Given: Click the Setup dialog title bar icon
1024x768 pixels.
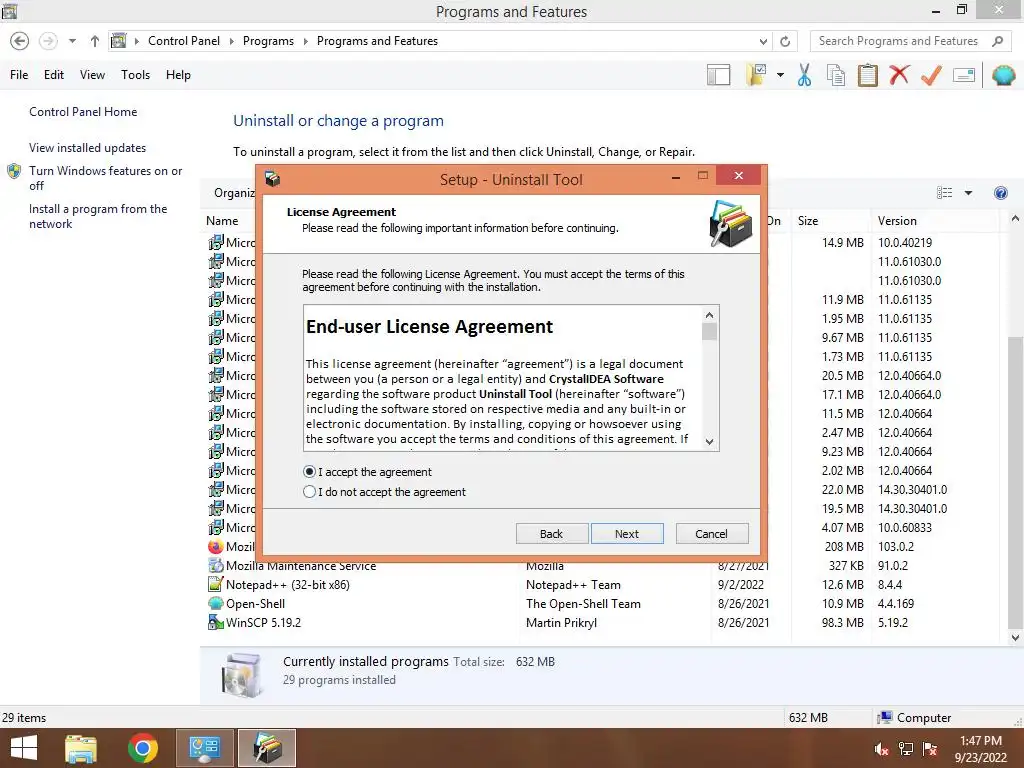Looking at the screenshot, I should pyautogui.click(x=273, y=178).
